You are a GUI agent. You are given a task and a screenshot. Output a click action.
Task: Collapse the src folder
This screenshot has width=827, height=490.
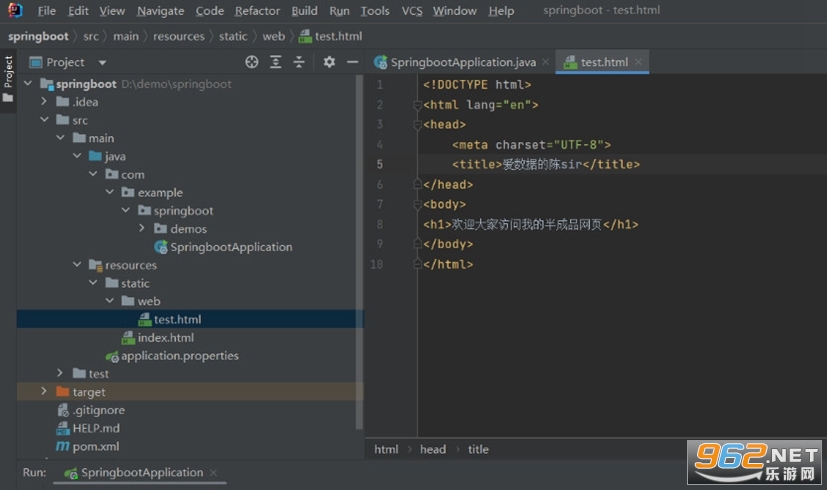pos(44,120)
